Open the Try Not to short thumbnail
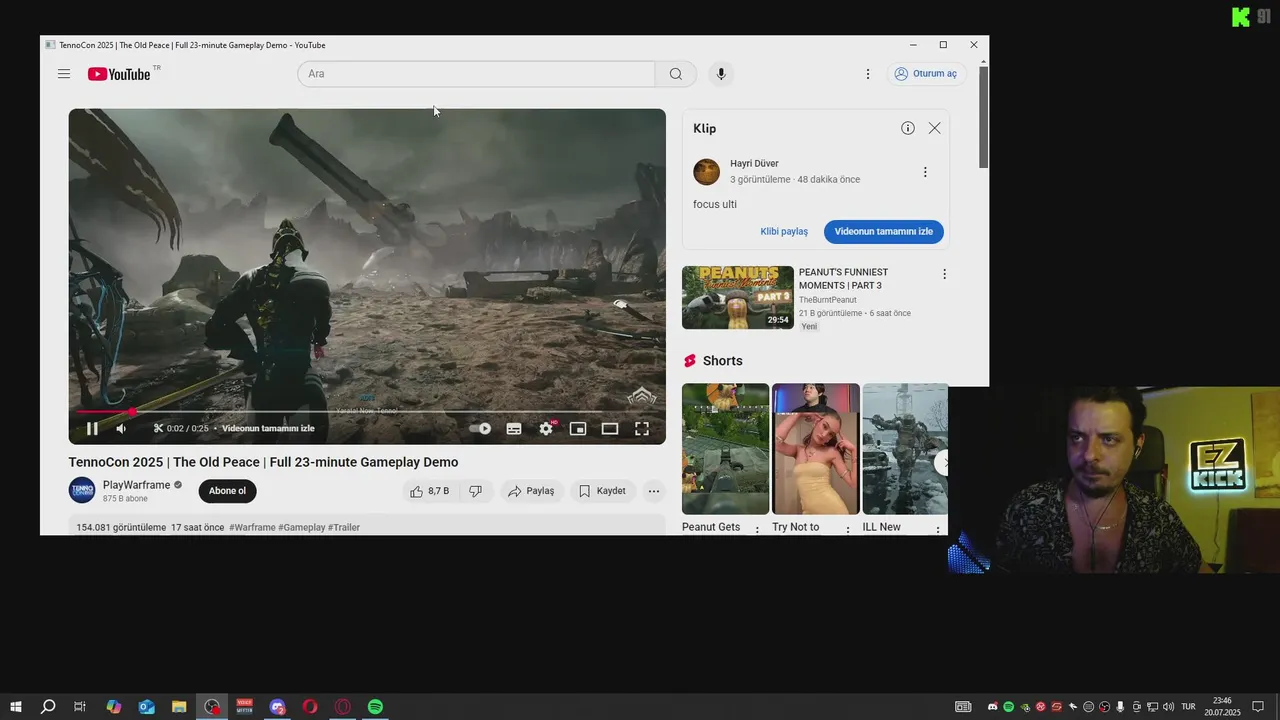 coord(816,449)
